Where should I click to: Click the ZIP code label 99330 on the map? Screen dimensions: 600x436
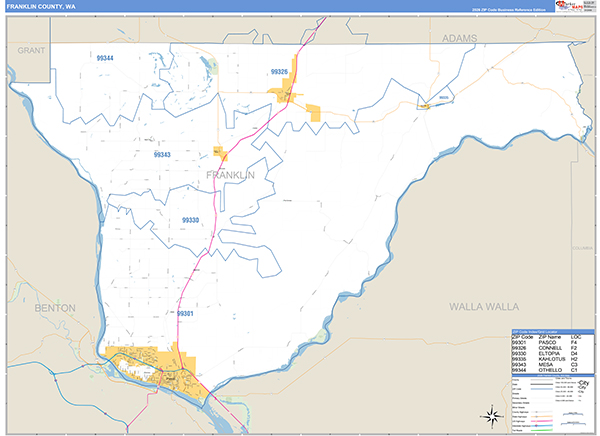[190, 220]
